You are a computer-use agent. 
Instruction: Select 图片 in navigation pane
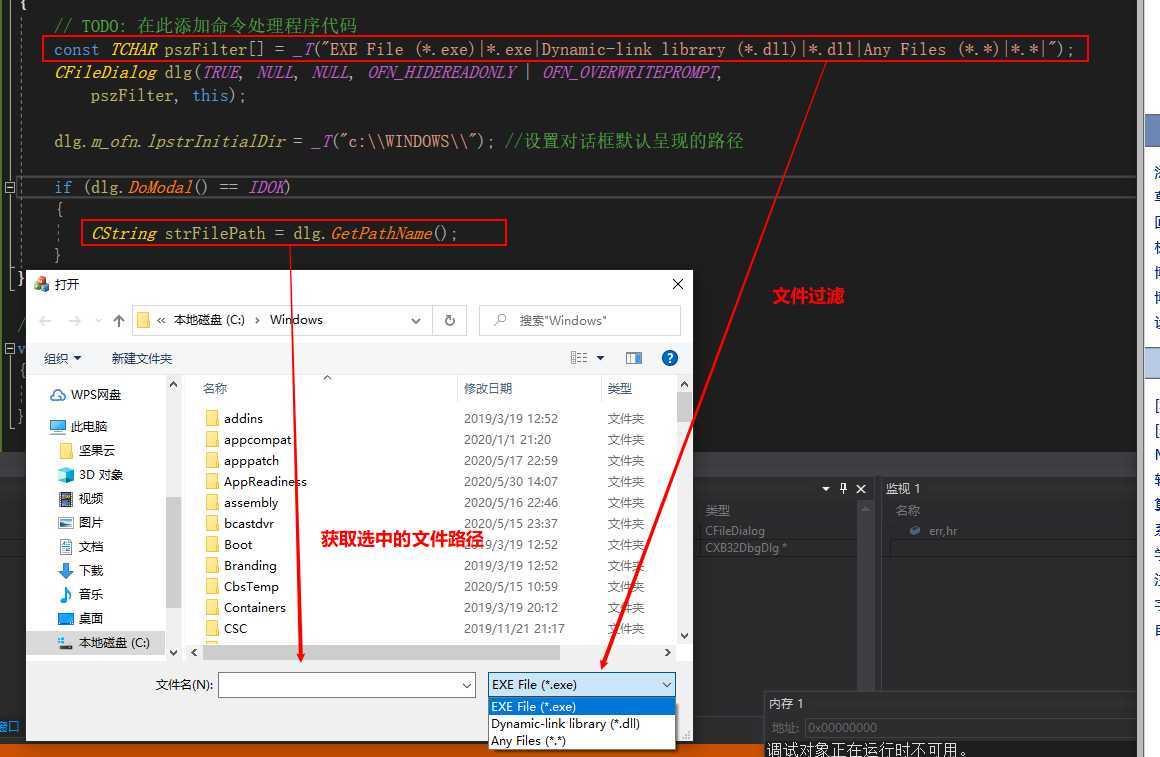pyautogui.click(x=81, y=522)
